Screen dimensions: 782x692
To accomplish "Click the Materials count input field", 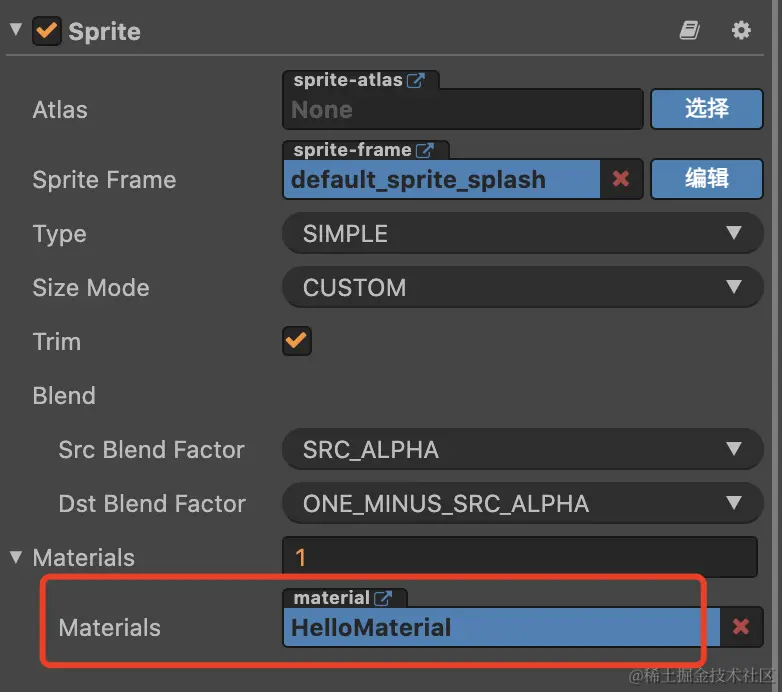I will click(x=520, y=557).
